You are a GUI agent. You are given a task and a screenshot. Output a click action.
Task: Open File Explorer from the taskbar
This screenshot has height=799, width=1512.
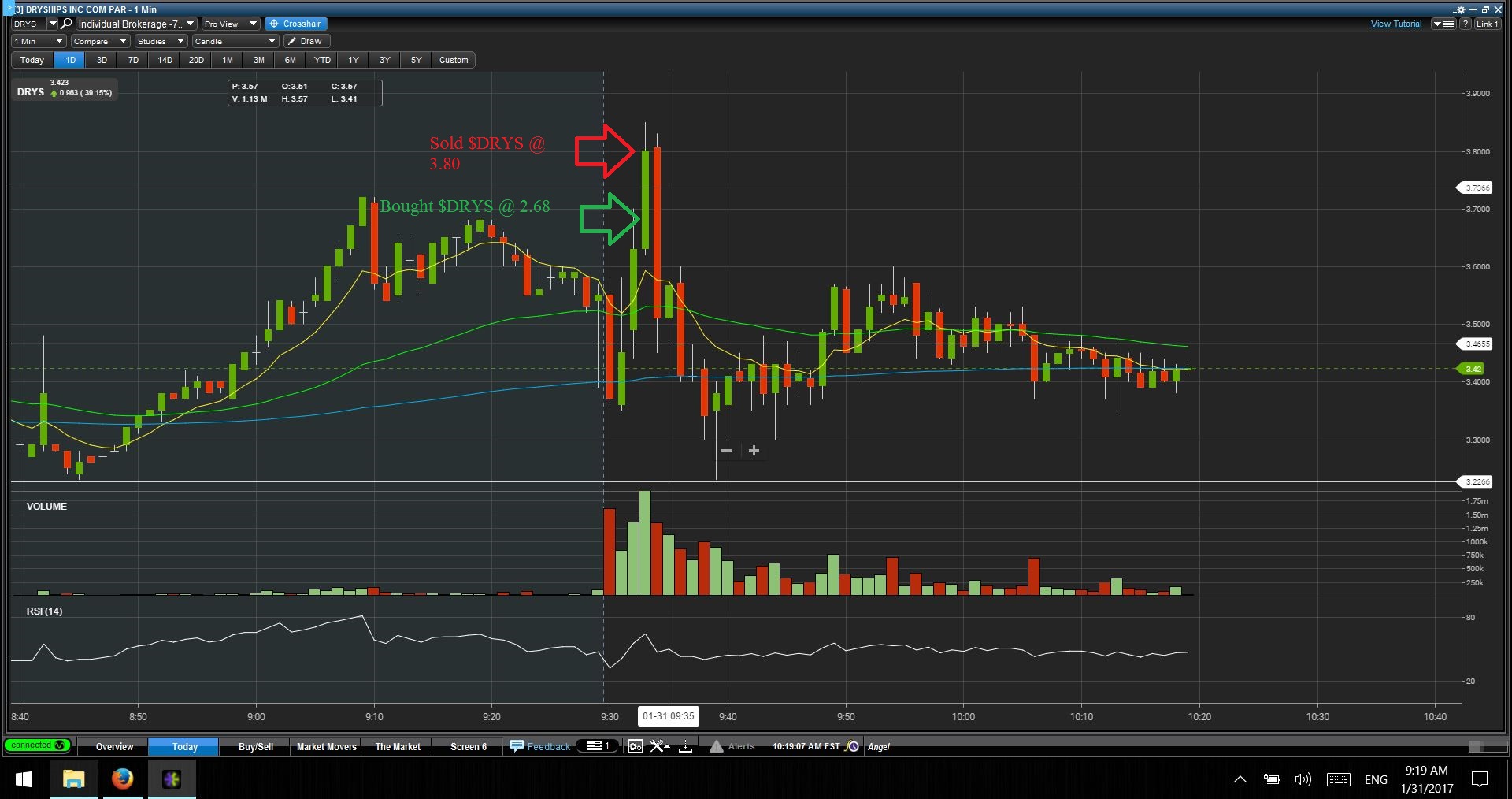pos(73,779)
